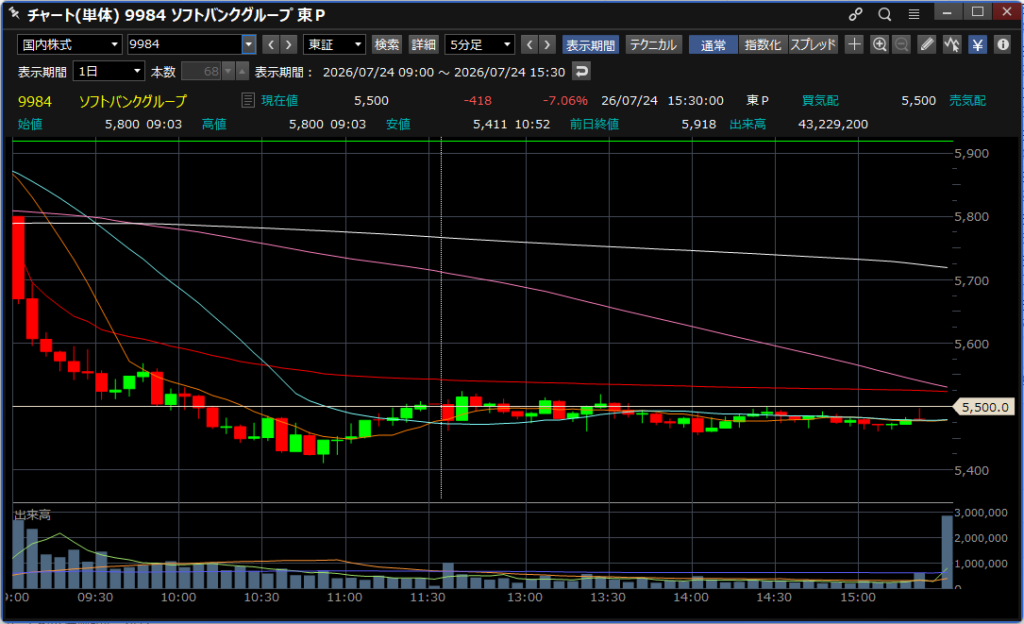Click the 売気配 label
The image size is (1024, 624).
click(967, 101)
